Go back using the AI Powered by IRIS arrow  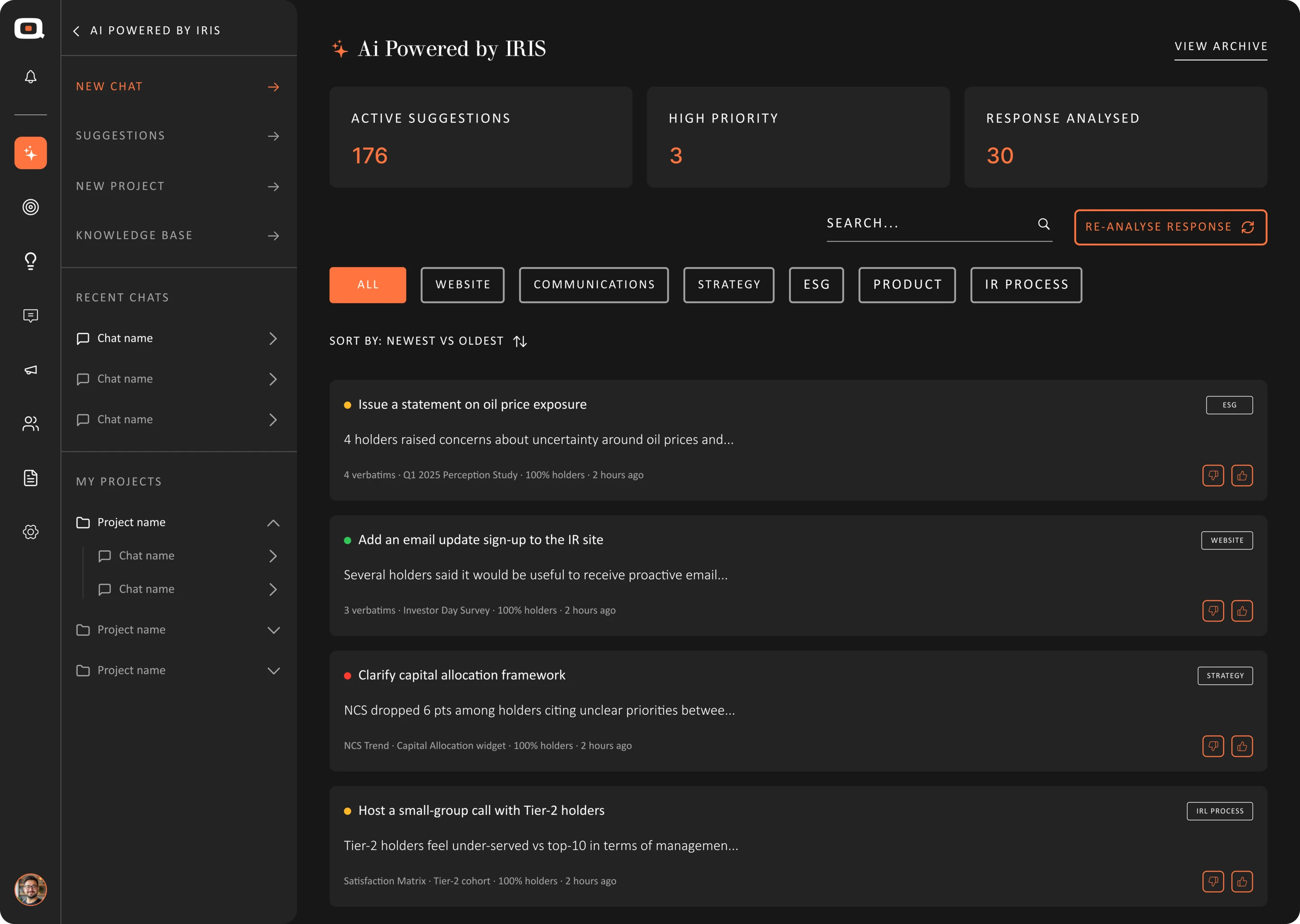pos(76,31)
